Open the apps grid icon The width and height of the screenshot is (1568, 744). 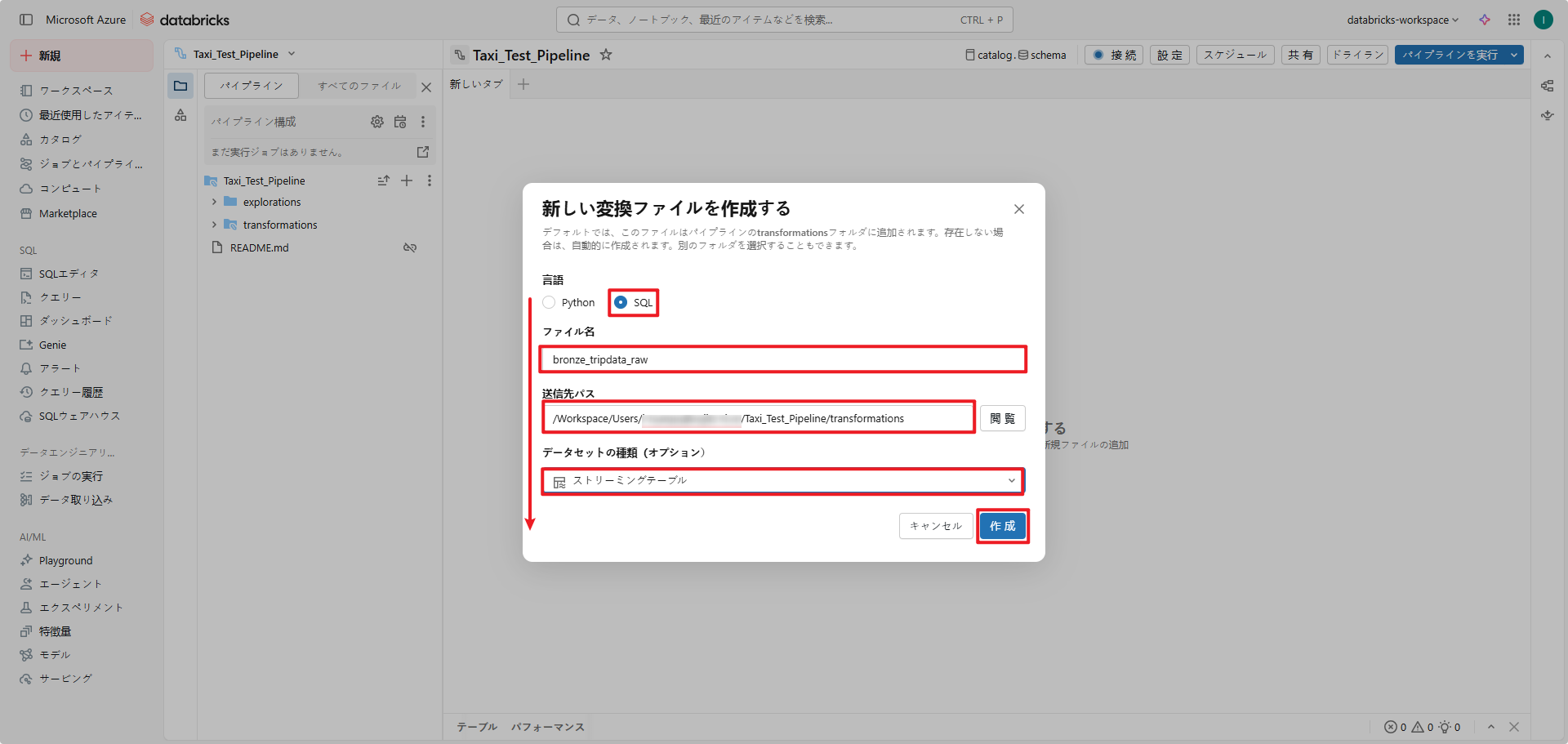point(1514,20)
